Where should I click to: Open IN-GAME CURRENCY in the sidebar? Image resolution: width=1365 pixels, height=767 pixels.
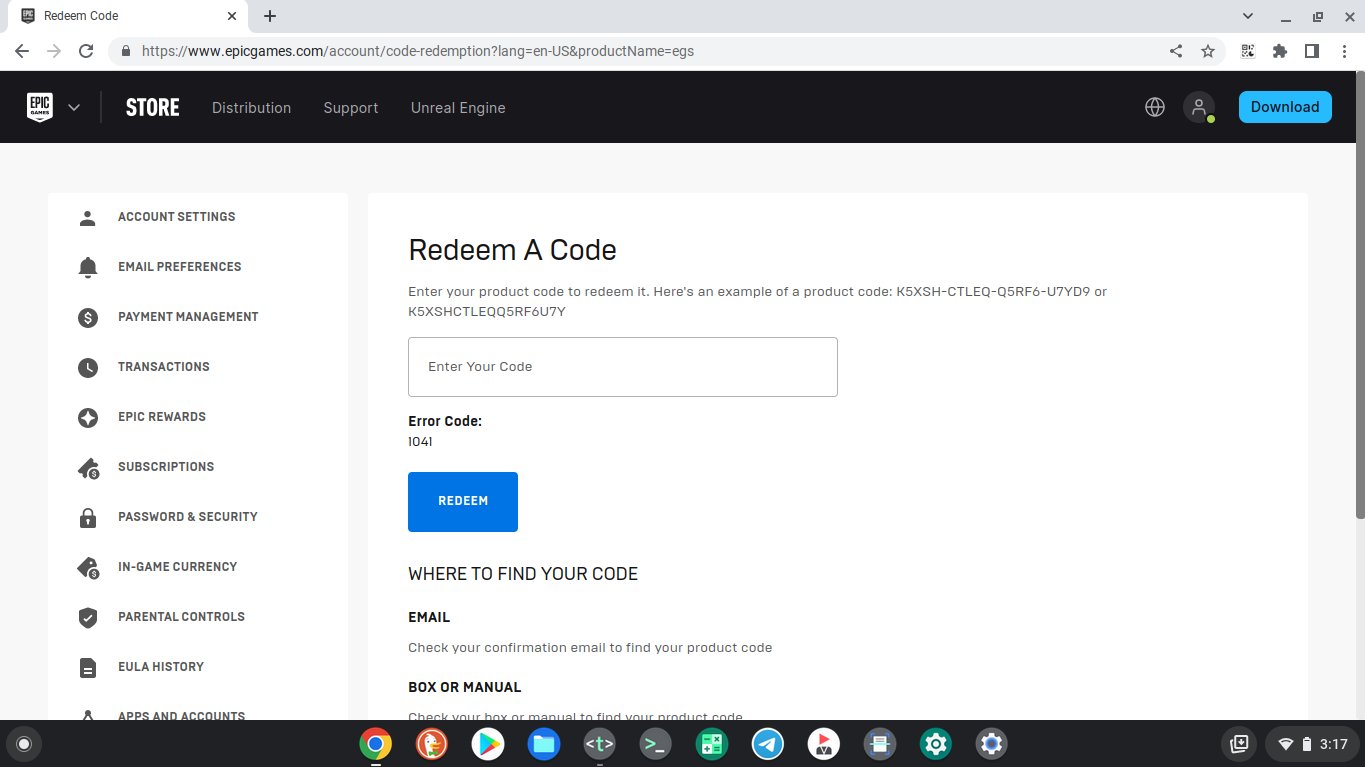[178, 567]
